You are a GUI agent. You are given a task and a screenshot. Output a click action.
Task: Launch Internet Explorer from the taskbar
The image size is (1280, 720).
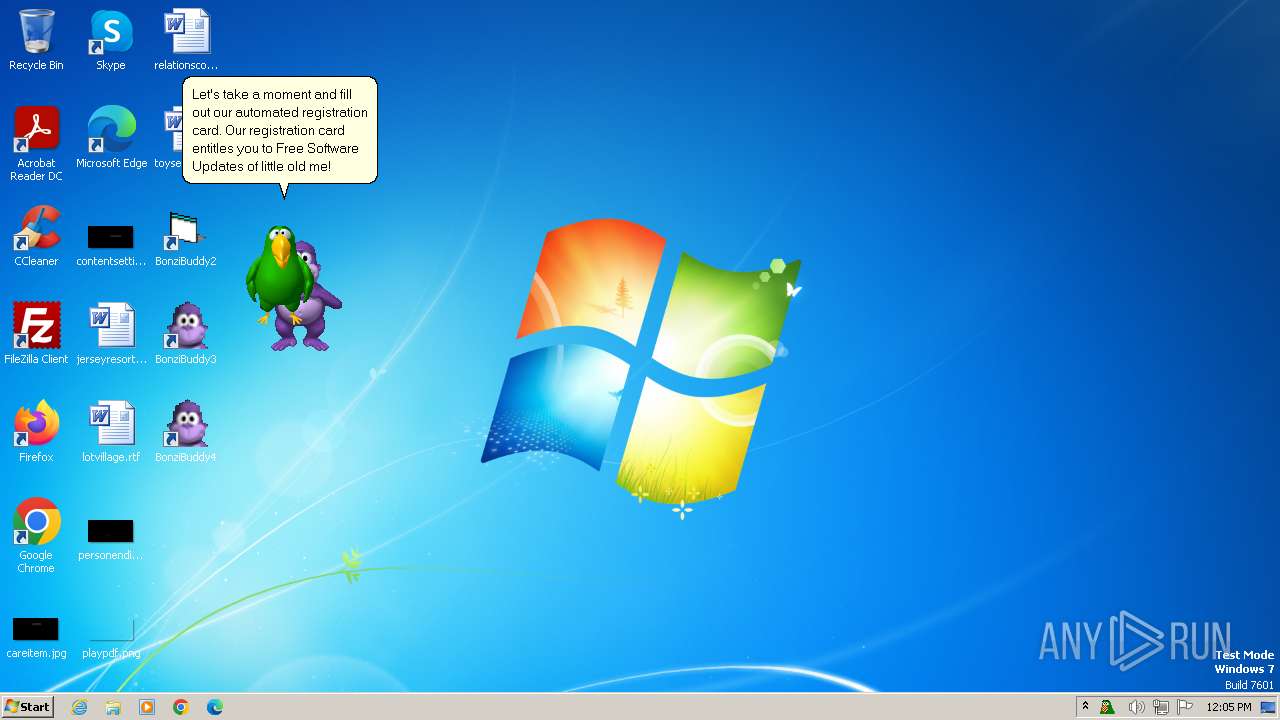pyautogui.click(x=80, y=707)
